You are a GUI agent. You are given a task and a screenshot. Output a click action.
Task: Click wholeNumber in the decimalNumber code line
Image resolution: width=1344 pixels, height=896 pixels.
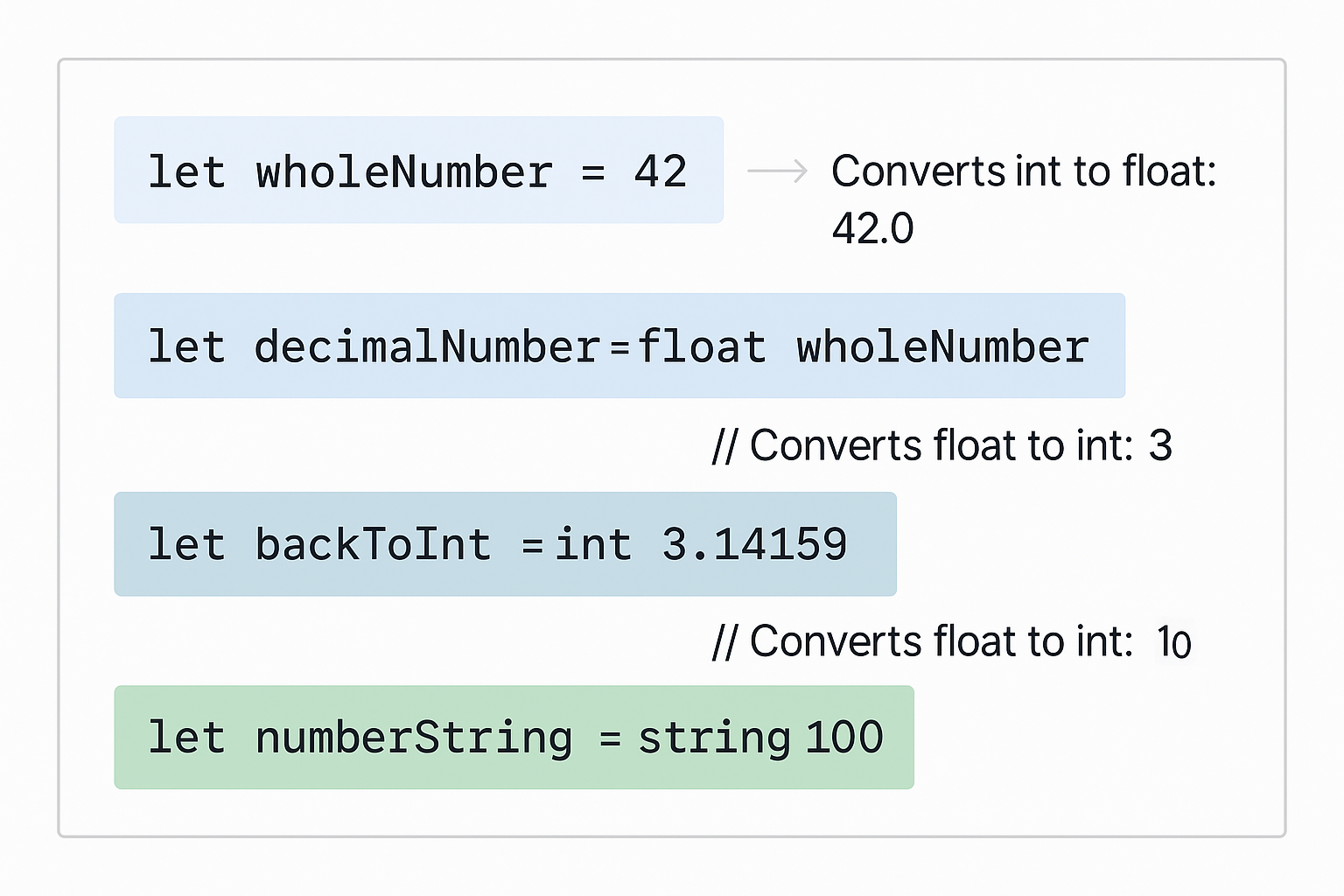click(x=942, y=346)
